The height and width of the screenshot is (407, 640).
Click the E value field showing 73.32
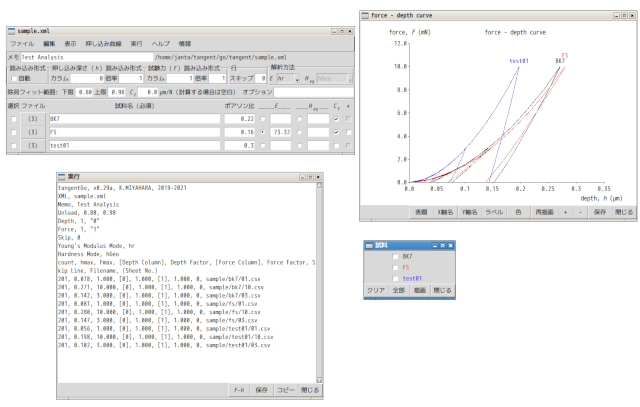click(280, 132)
